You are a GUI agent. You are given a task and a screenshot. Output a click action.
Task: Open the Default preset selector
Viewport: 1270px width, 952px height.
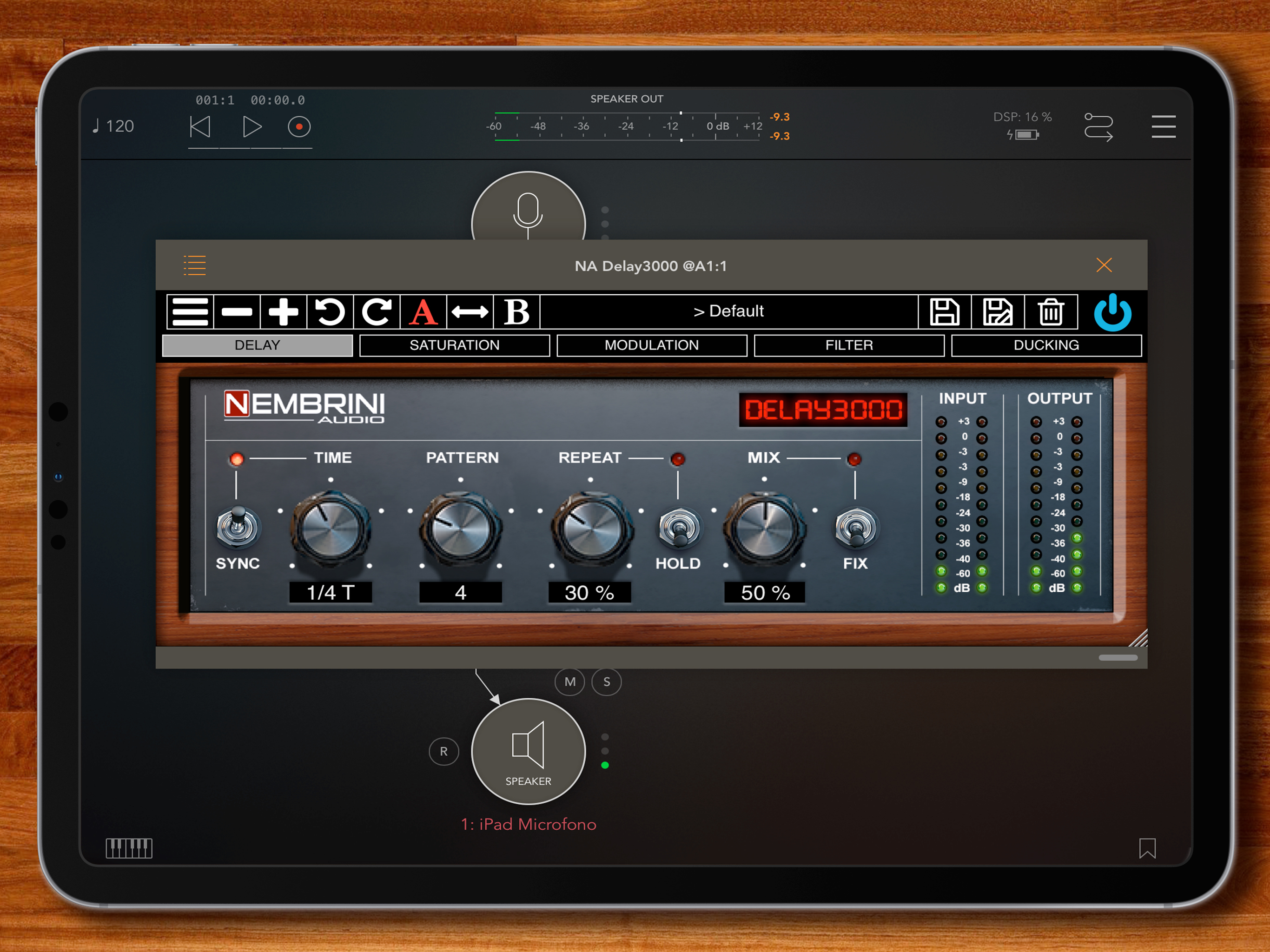click(728, 311)
